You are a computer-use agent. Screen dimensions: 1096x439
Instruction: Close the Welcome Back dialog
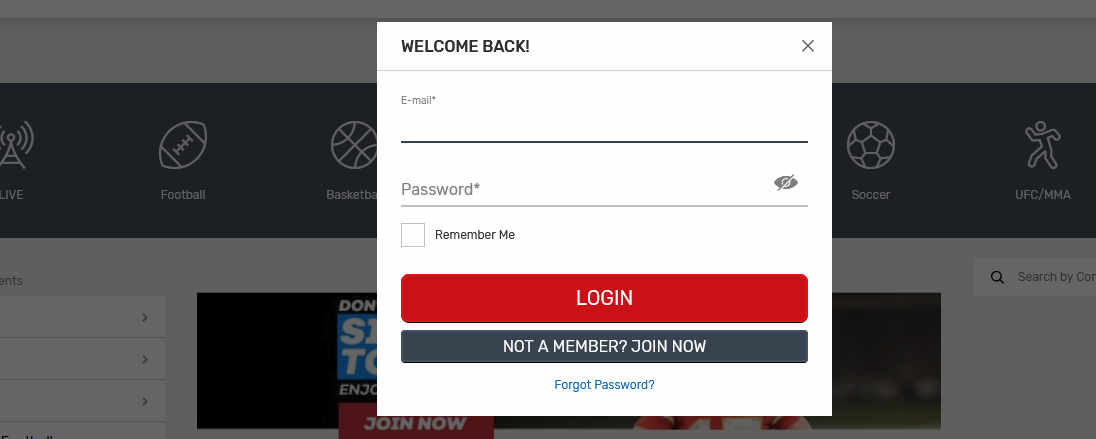808,46
